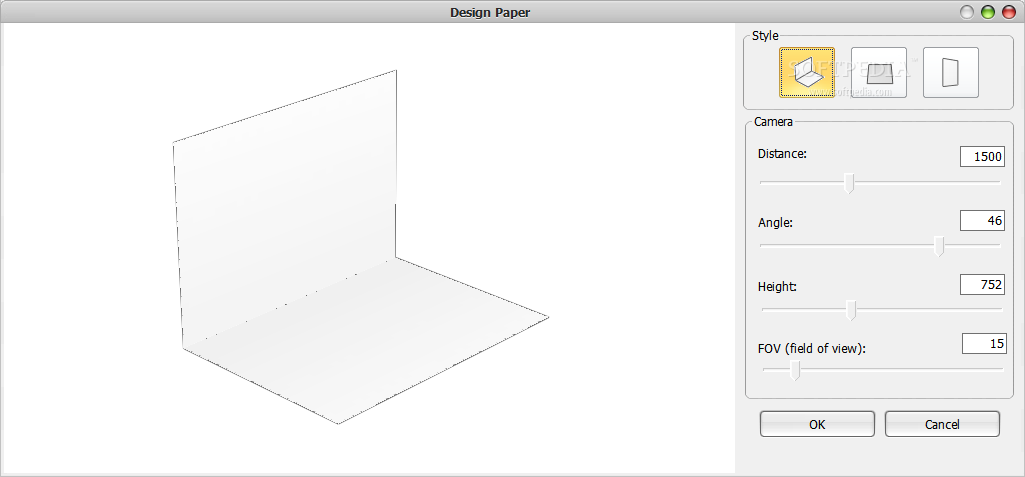Maximize window with the green button

(988, 12)
